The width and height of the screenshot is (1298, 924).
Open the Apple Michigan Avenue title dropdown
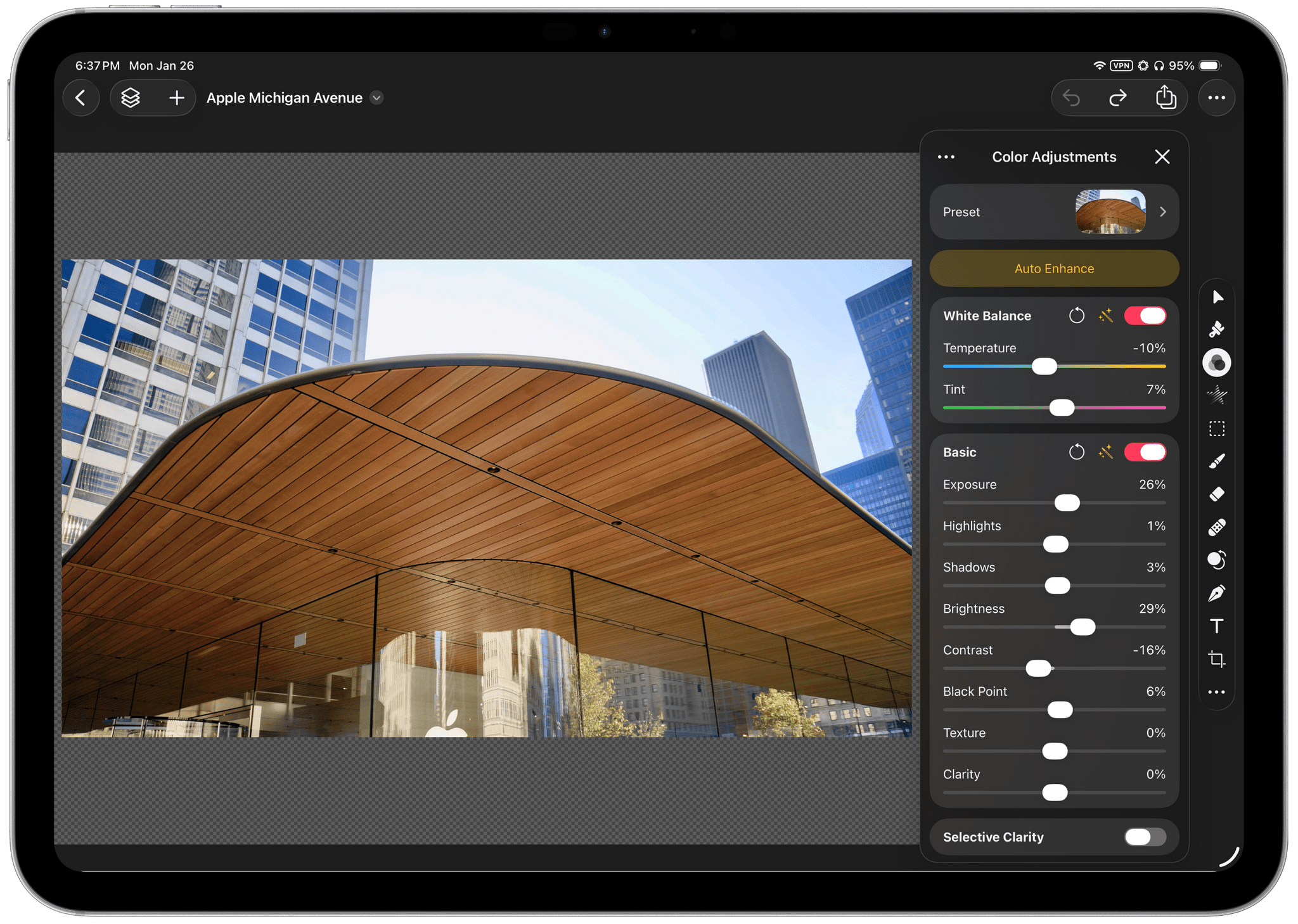click(x=376, y=98)
